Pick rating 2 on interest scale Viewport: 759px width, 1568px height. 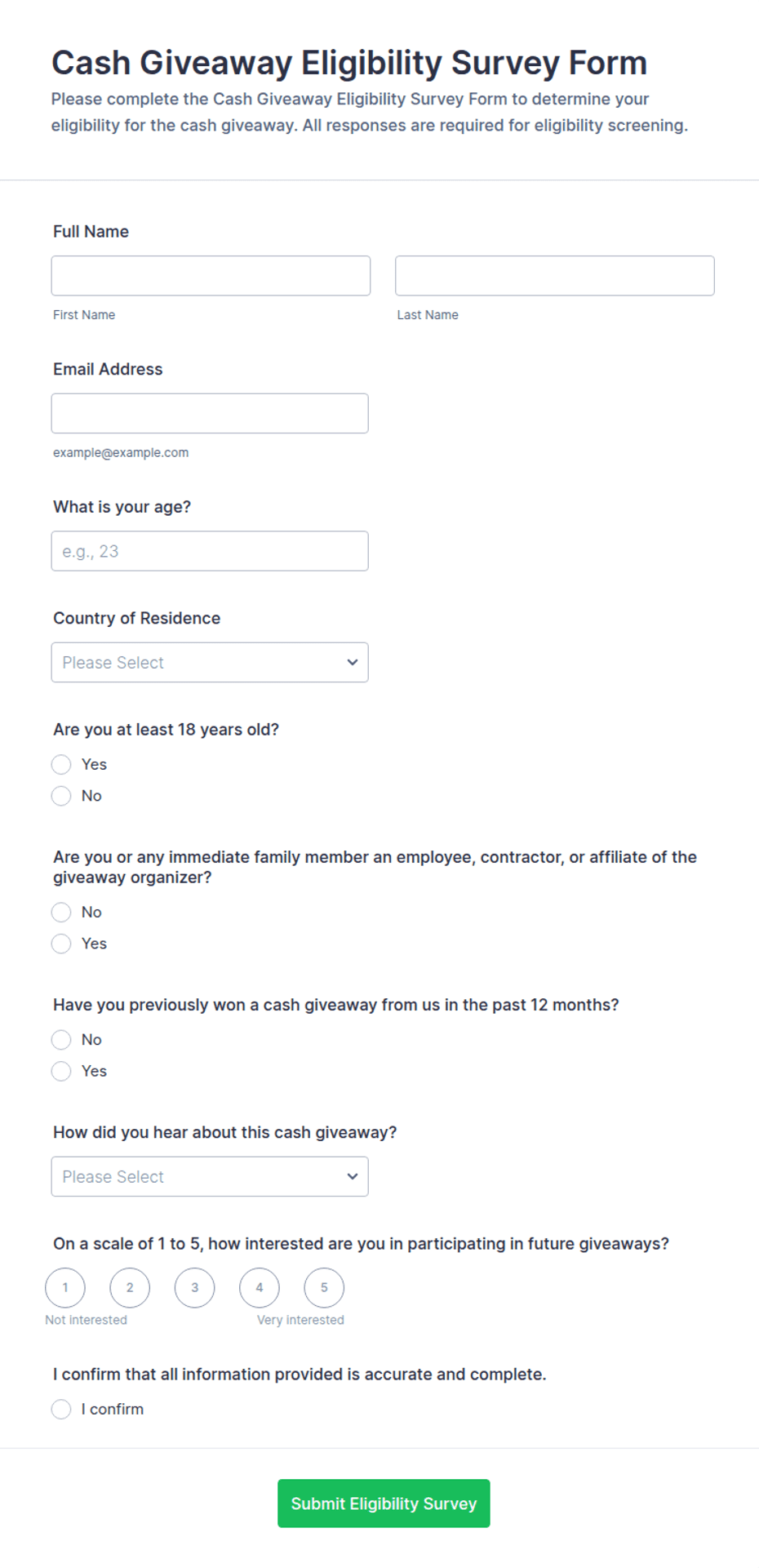[x=130, y=1288]
